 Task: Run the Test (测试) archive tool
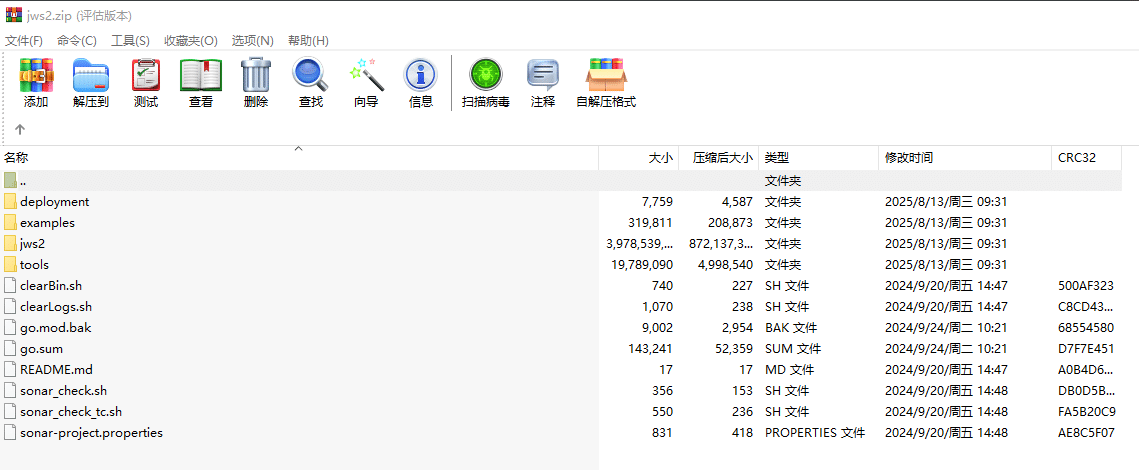click(146, 83)
